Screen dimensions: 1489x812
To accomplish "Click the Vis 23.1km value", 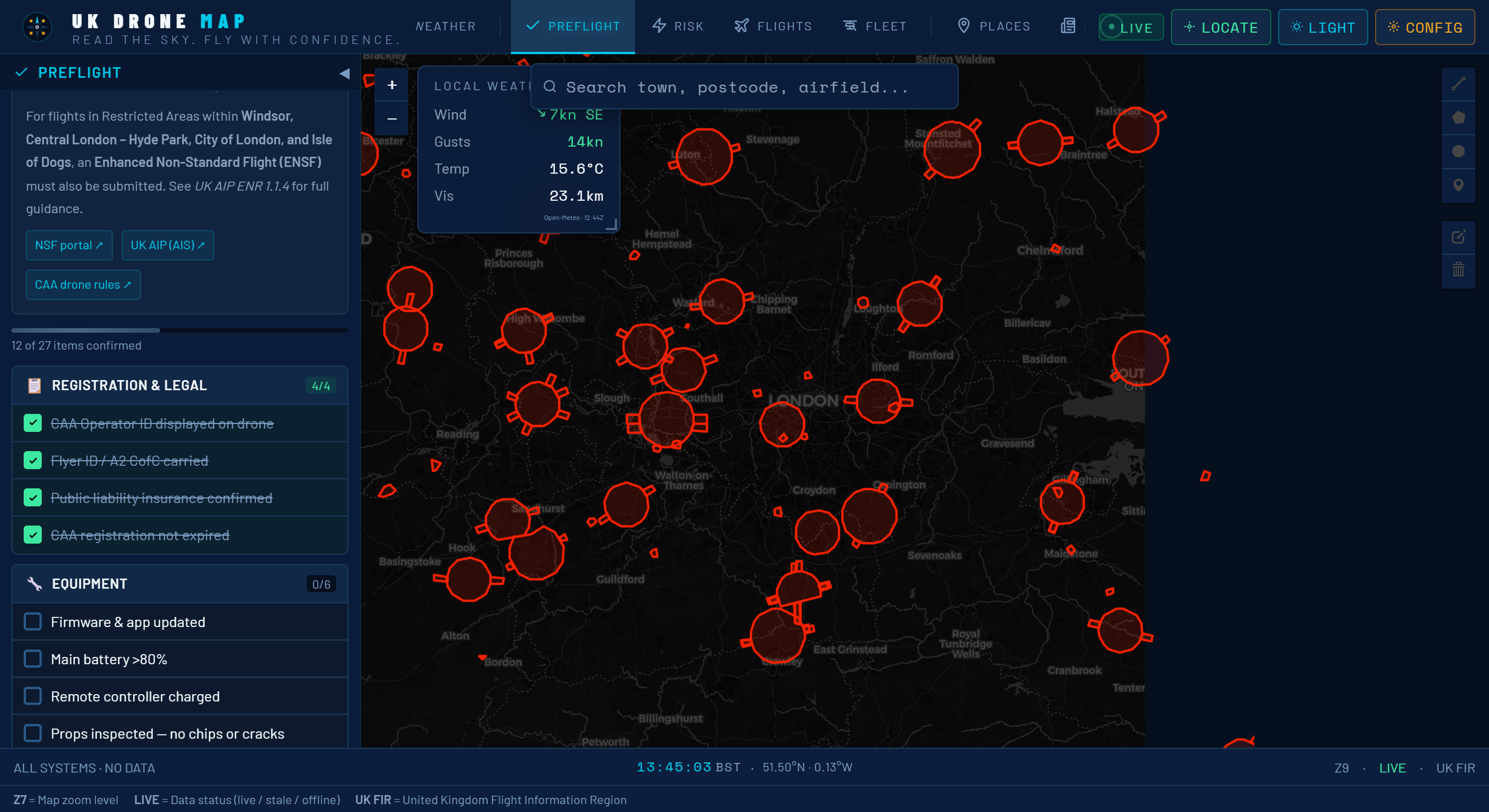I will coord(576,196).
